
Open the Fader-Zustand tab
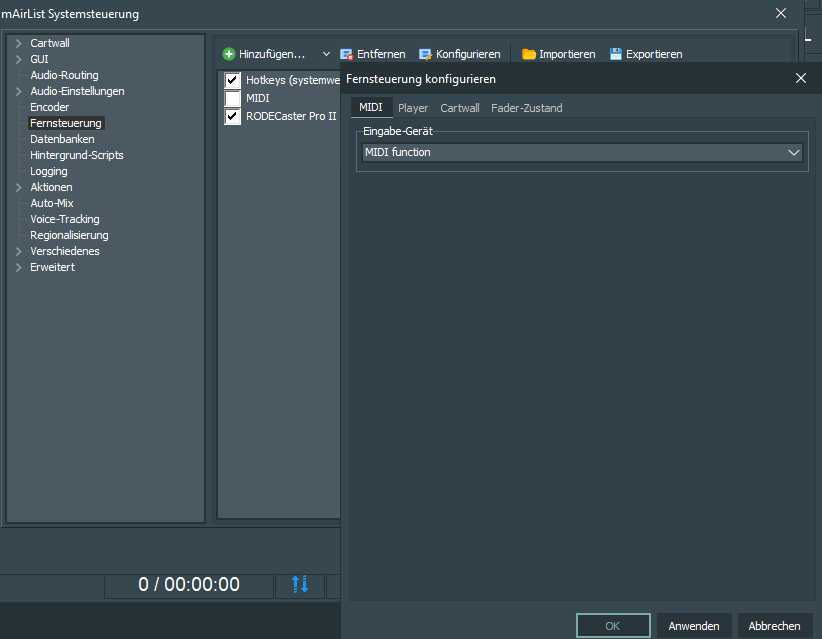tap(526, 108)
